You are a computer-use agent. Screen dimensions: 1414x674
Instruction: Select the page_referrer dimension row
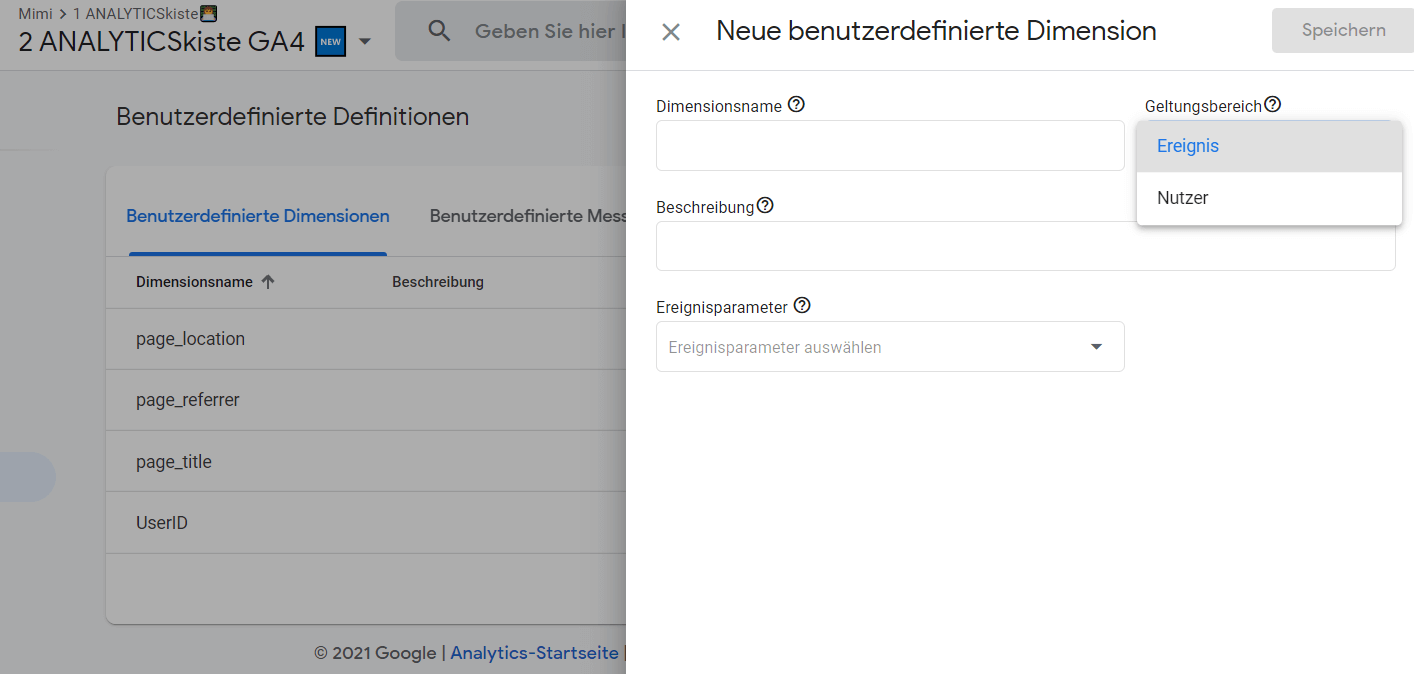point(190,400)
